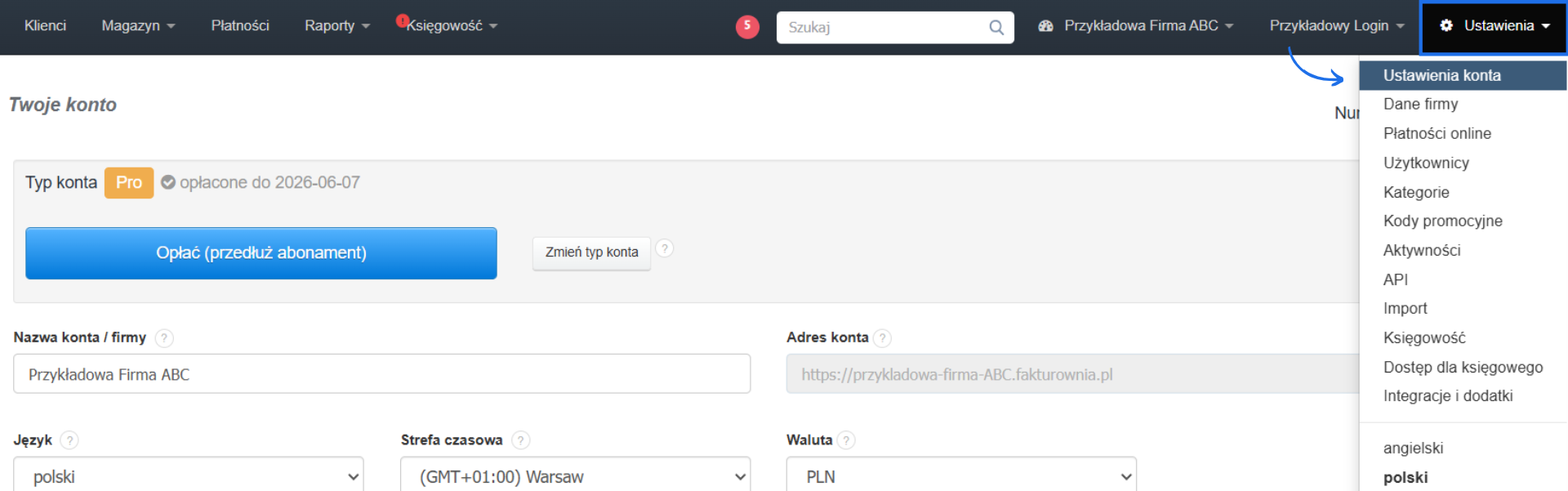Open the Przykładowa Firma ABC account dropdown
Image resolution: width=1568 pixels, height=491 pixels.
pyautogui.click(x=1136, y=26)
